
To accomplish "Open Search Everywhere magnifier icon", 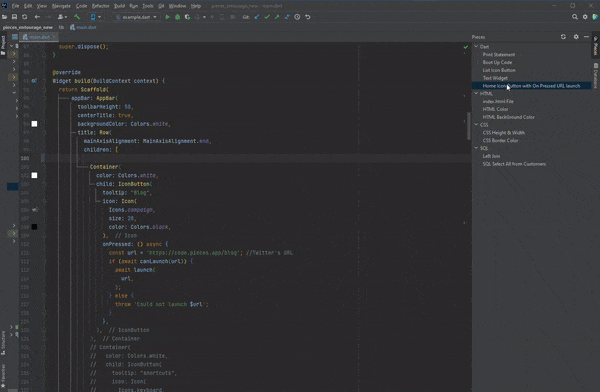I will point(575,17).
